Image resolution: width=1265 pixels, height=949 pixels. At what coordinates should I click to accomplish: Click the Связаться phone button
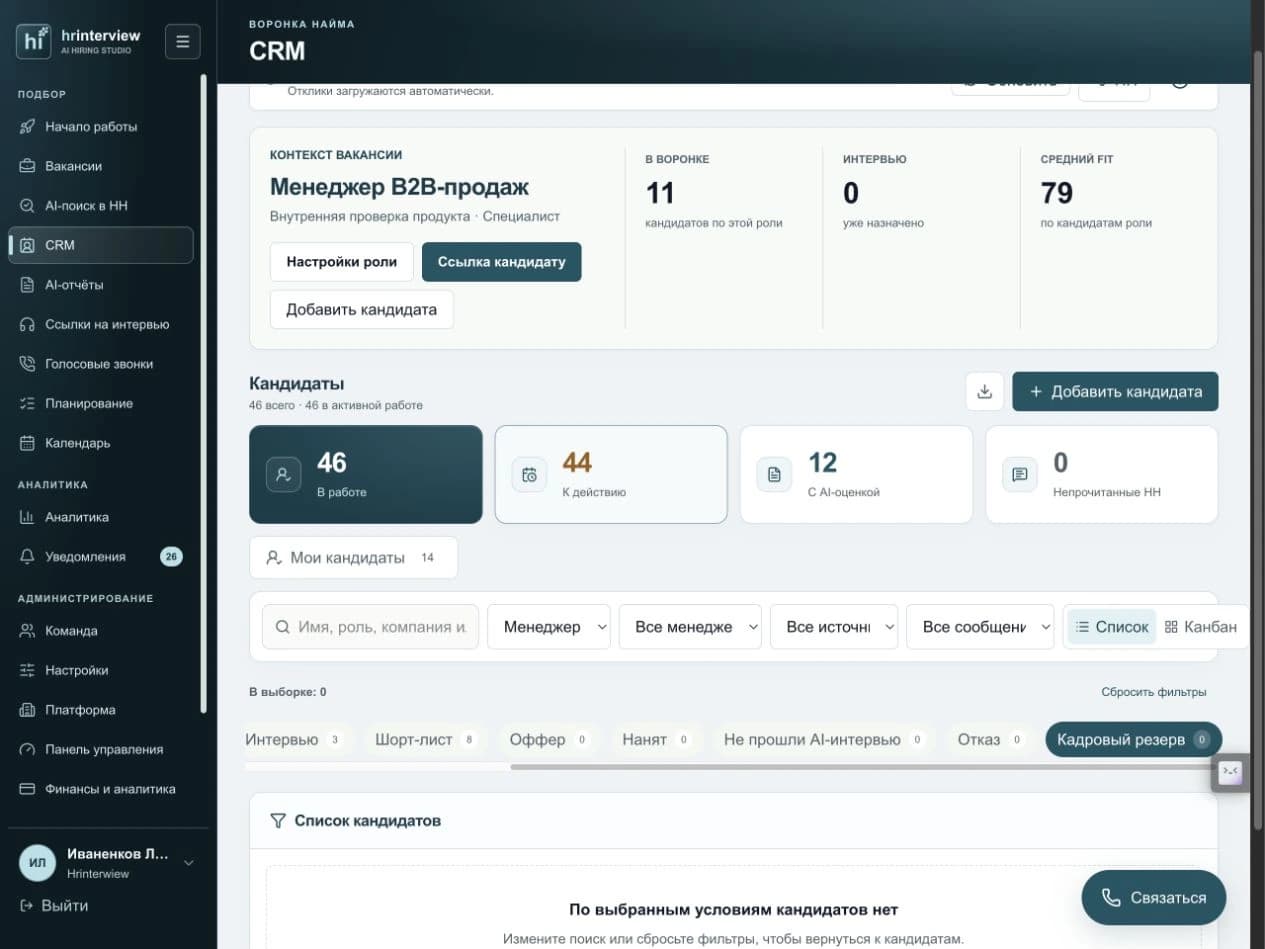1153,897
